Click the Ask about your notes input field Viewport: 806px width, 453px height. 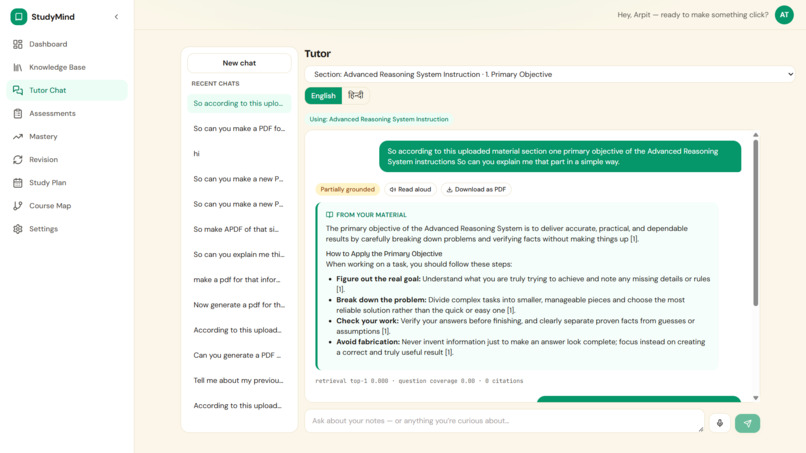click(504, 421)
